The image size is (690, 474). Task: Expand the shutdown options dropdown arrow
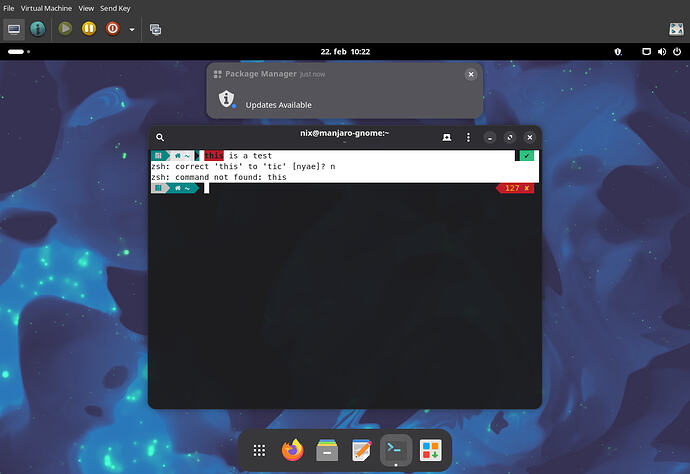click(x=131, y=29)
